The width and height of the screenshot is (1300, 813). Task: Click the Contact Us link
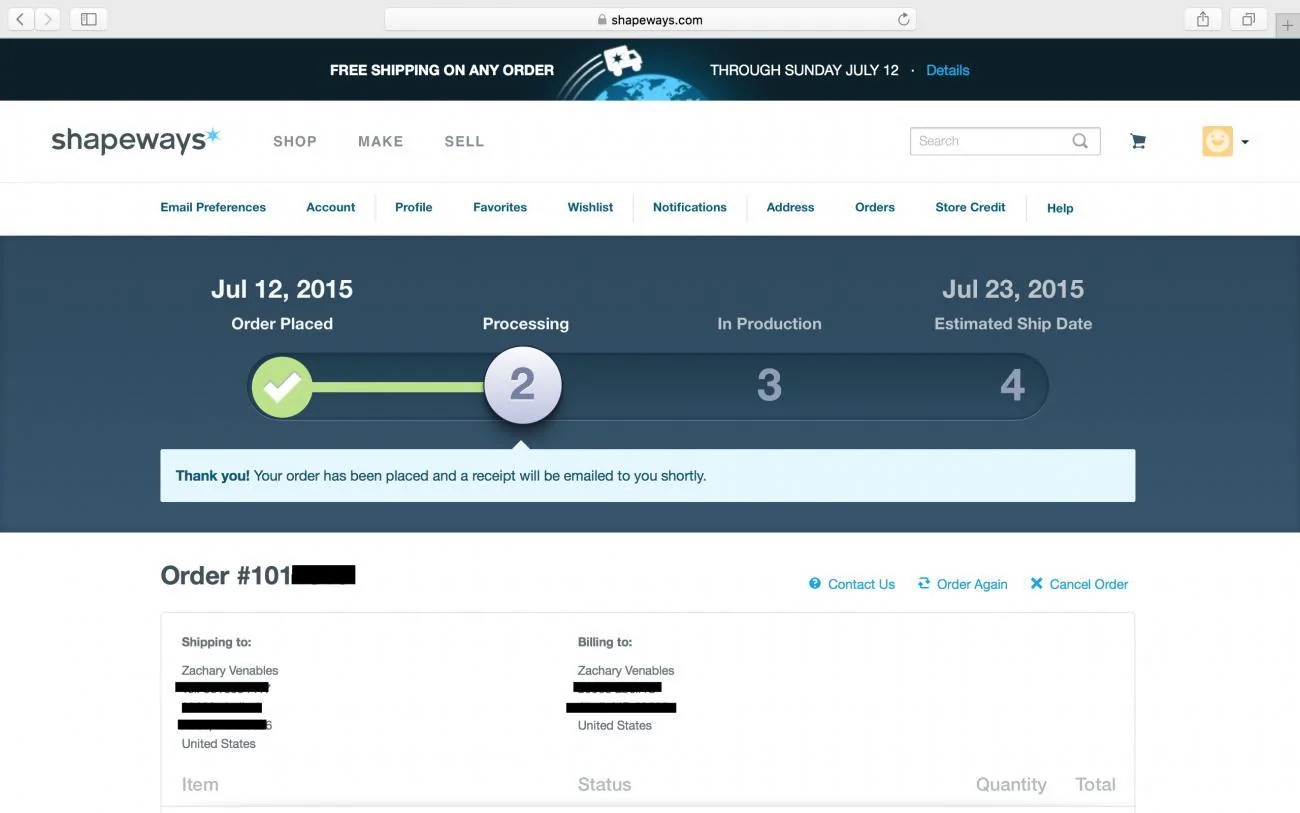tap(852, 584)
